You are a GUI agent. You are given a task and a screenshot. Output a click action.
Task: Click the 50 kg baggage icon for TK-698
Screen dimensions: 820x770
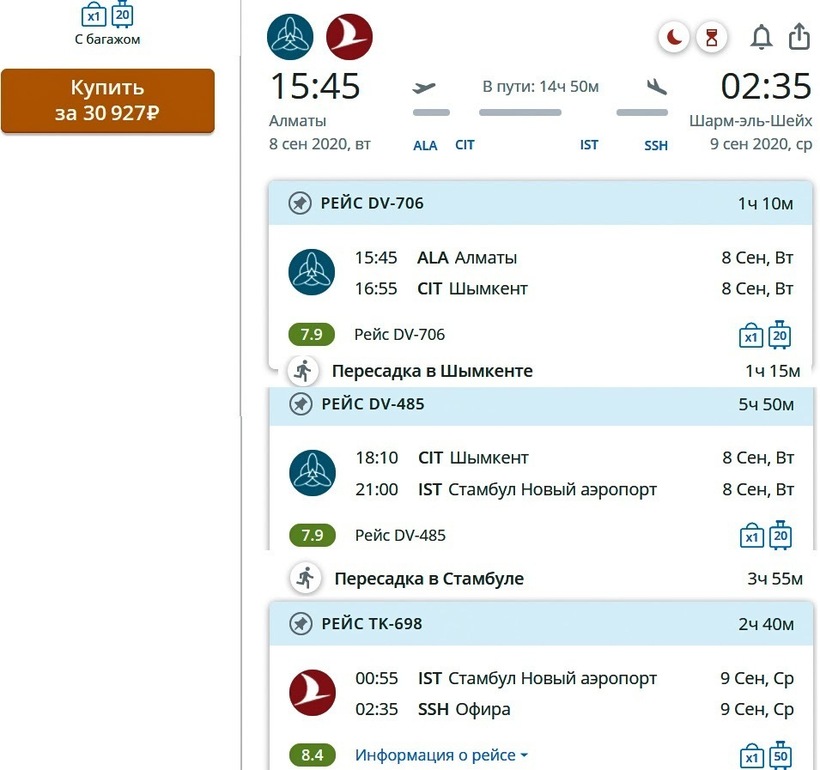[x=780, y=755]
